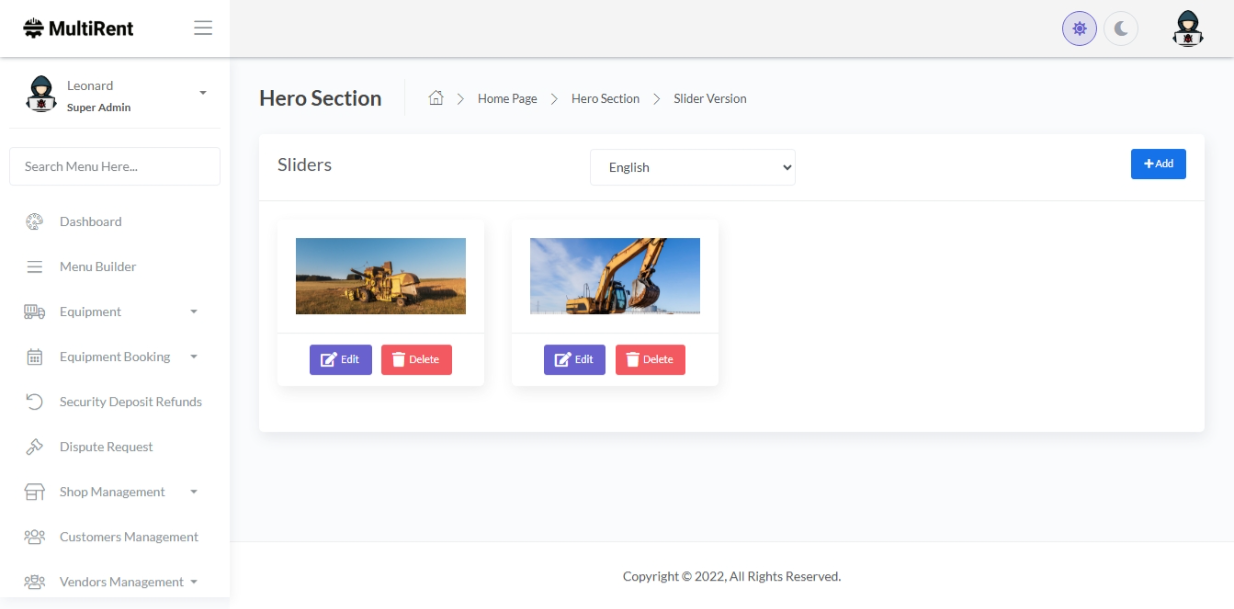Switch to light theme sun toggle
Image resolution: width=1234 pixels, height=609 pixels.
coord(1079,29)
